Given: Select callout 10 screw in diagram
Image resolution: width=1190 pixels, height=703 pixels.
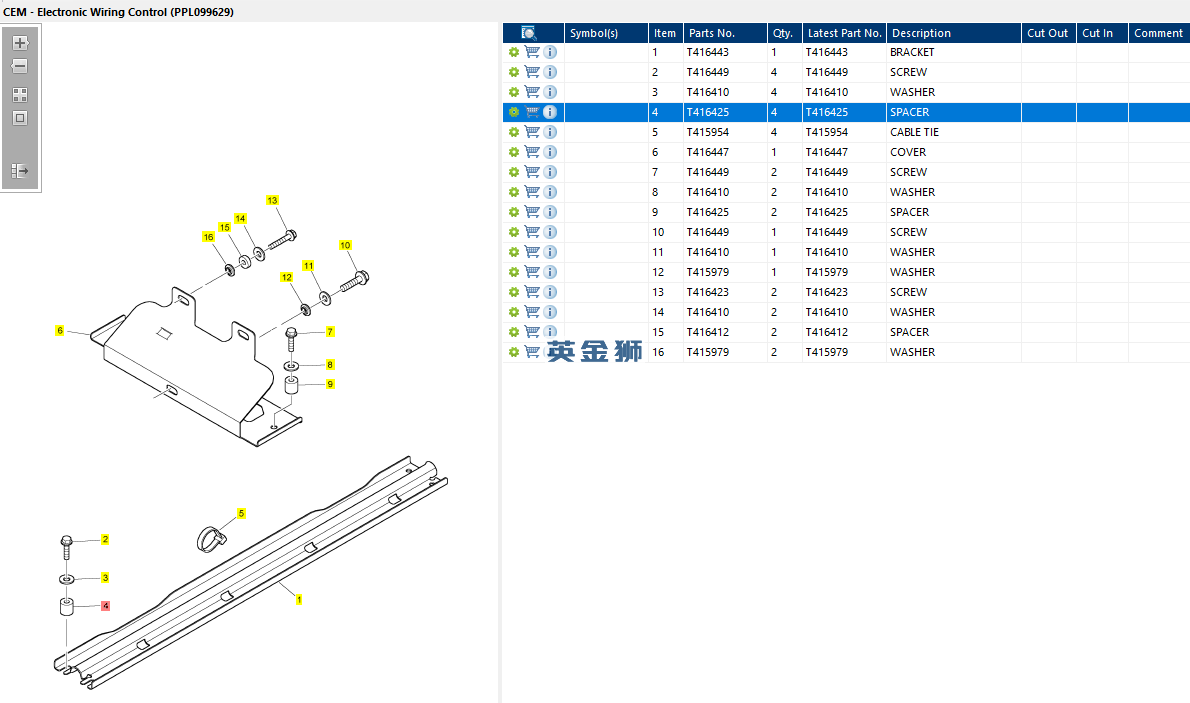Looking at the screenshot, I should [345, 245].
